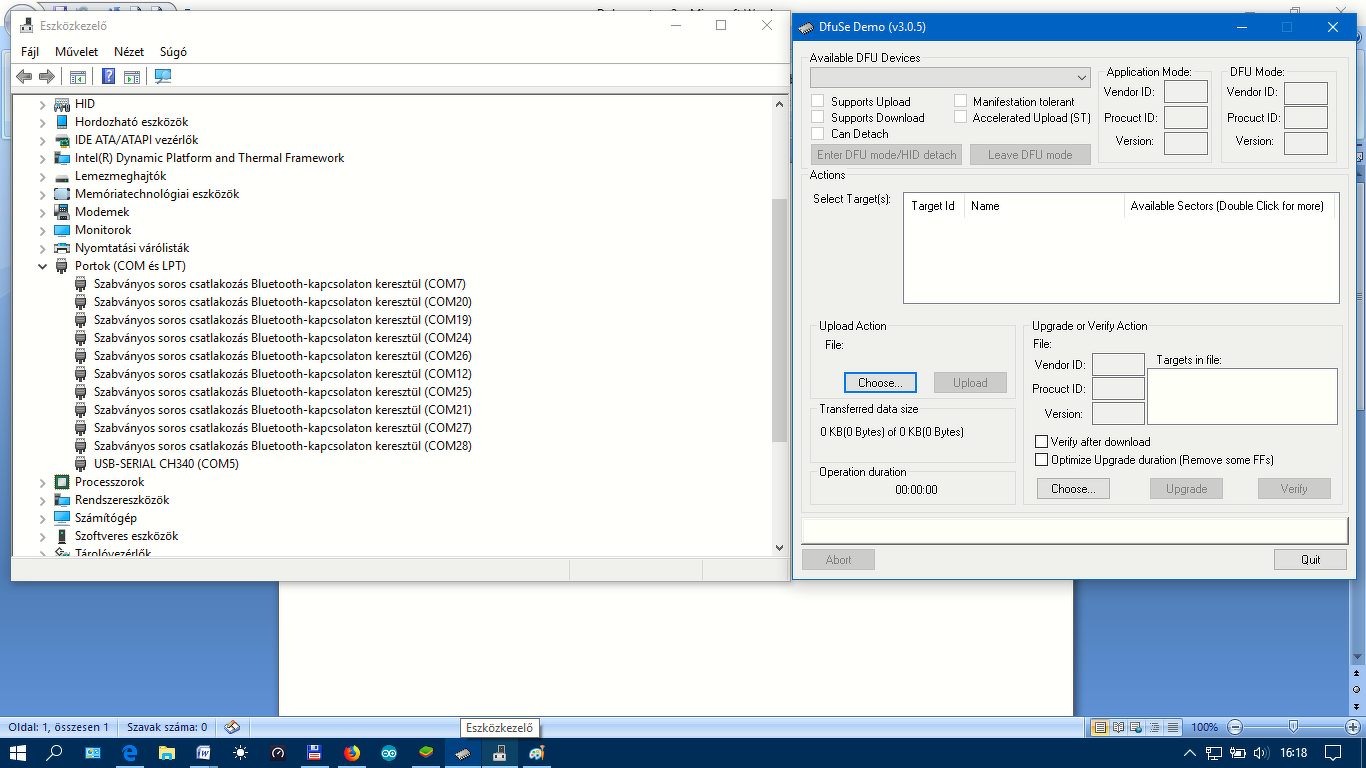Click the show/hide console tree toolbar icon
Viewport: 1366px width, 768px height.
77,77
